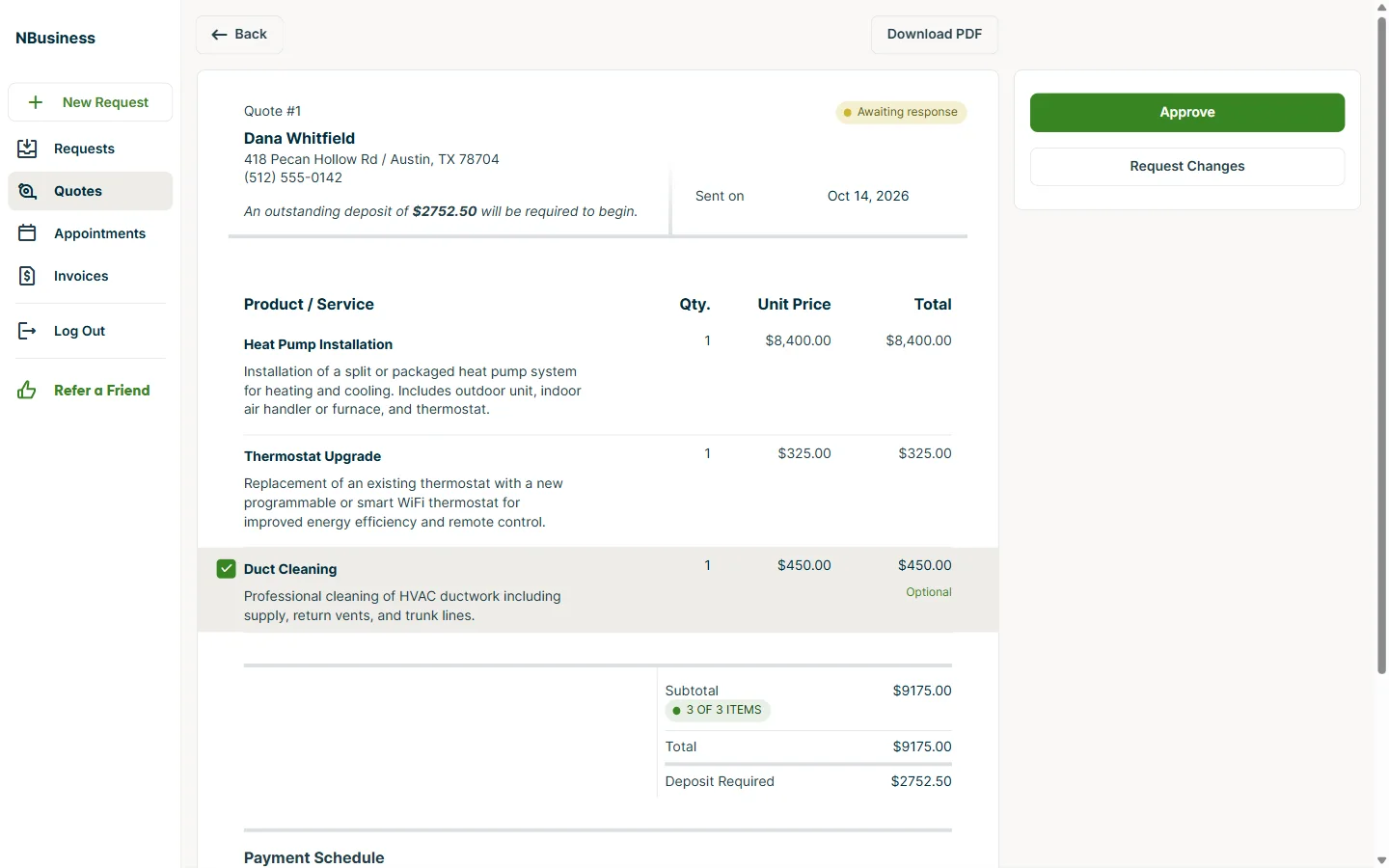Approve the quote
Screen dimensions: 1389x868
1186,113
